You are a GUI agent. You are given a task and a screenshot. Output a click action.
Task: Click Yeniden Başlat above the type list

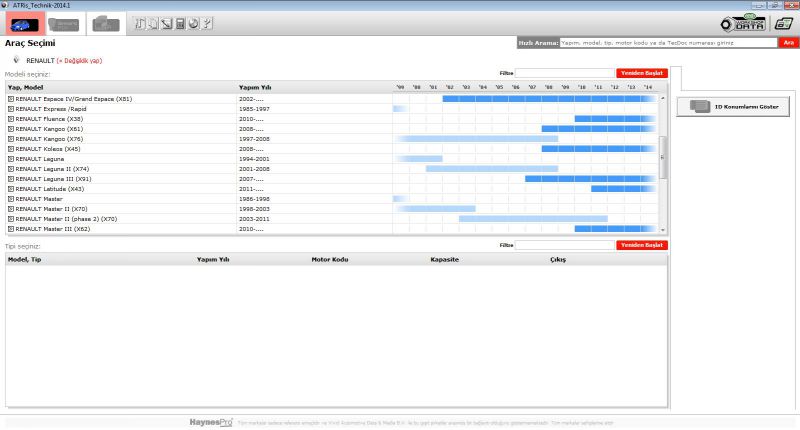point(642,245)
